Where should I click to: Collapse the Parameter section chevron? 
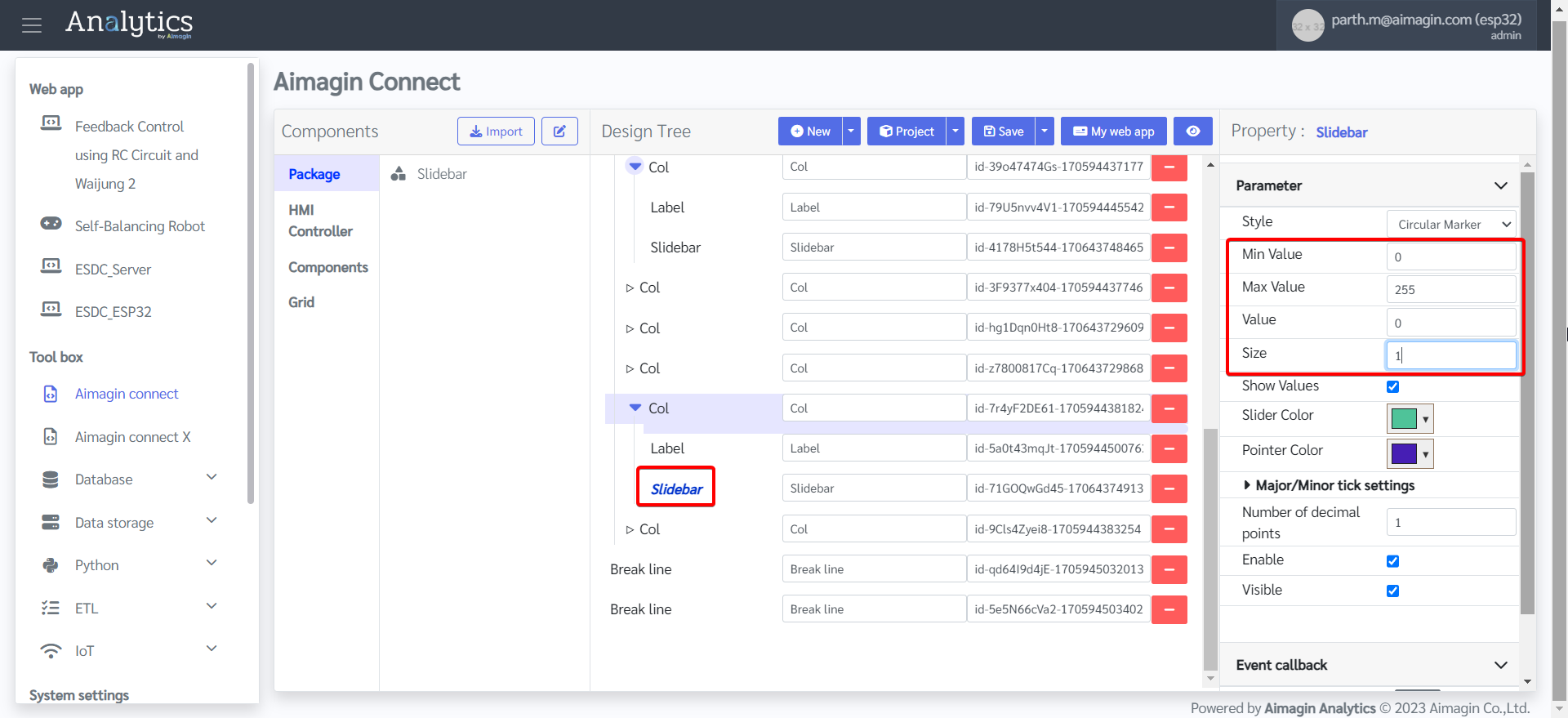1500,185
